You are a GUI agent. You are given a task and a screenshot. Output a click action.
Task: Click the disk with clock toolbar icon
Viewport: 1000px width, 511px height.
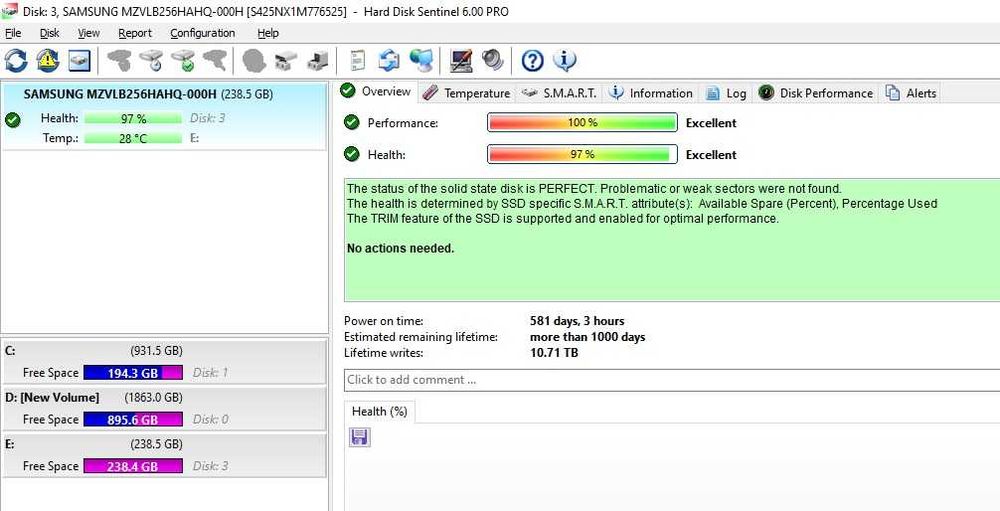pos(151,61)
